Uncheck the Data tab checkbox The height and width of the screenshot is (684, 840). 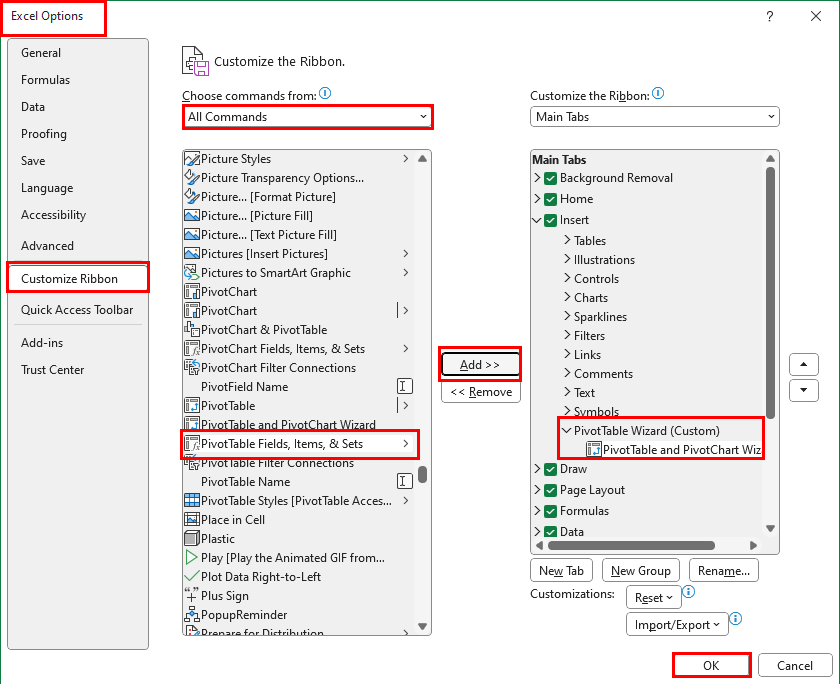[550, 531]
